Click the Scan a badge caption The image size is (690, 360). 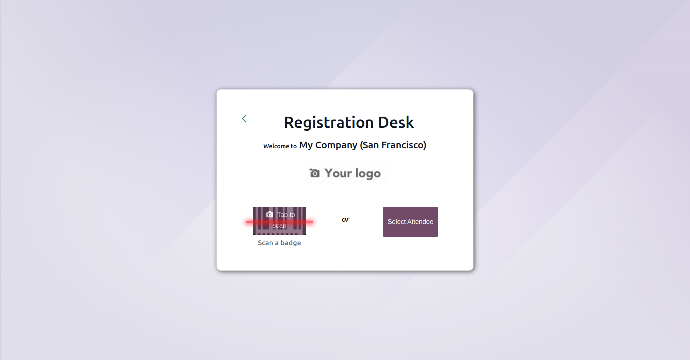(279, 242)
